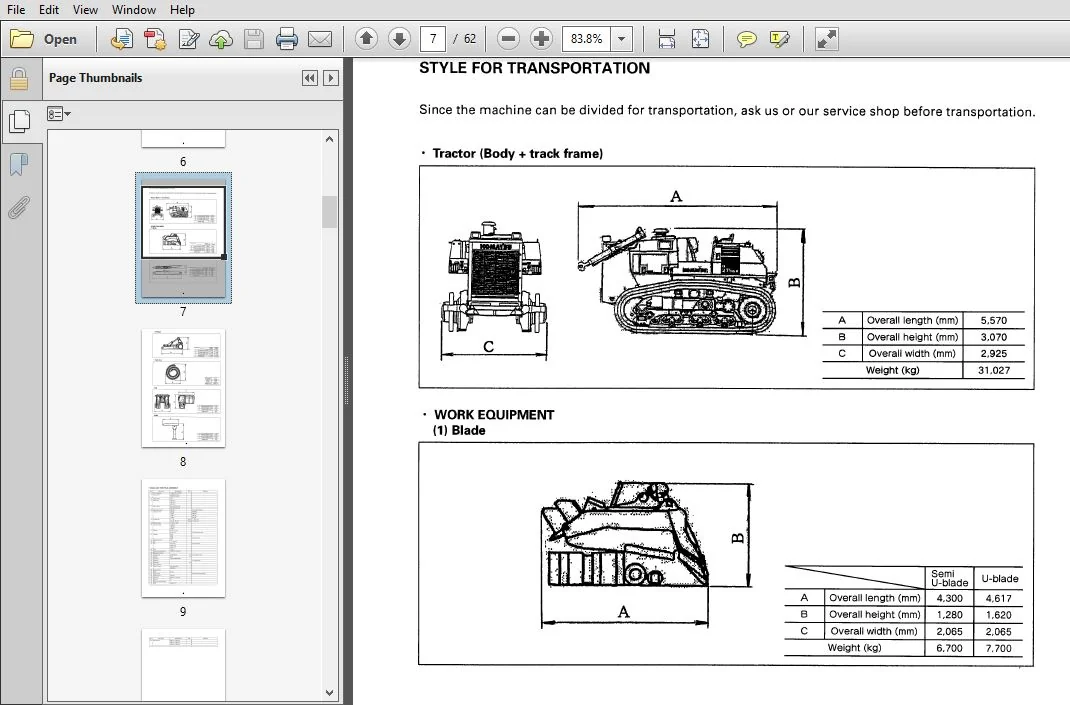
Task: Click the blade diagram illustration
Action: tap(645, 553)
